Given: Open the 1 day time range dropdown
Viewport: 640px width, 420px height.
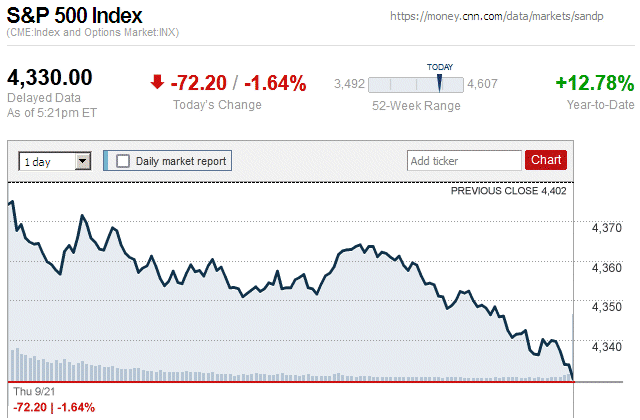Looking at the screenshot, I should [x=47, y=160].
